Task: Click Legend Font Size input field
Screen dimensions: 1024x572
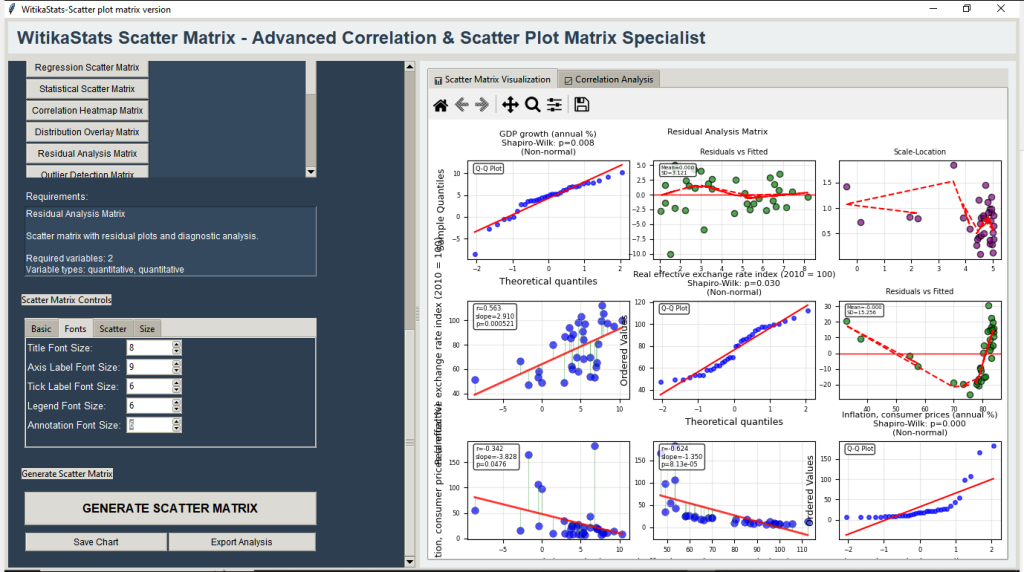Action: [150, 405]
